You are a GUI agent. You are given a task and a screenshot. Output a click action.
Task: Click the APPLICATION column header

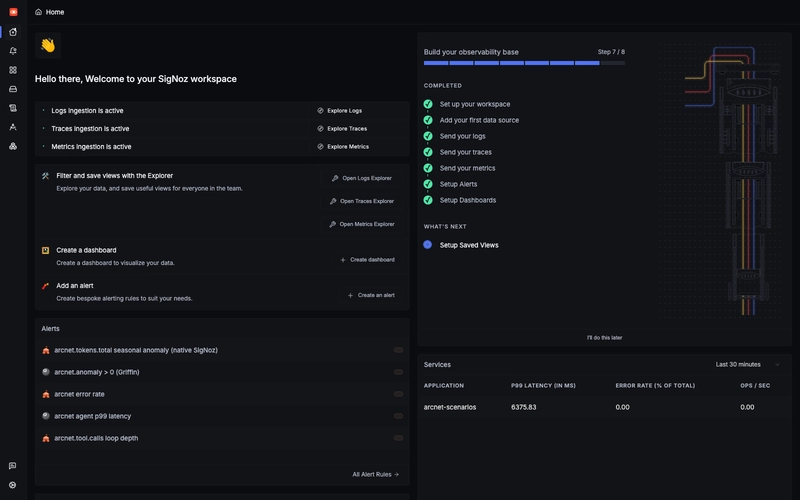coord(444,386)
